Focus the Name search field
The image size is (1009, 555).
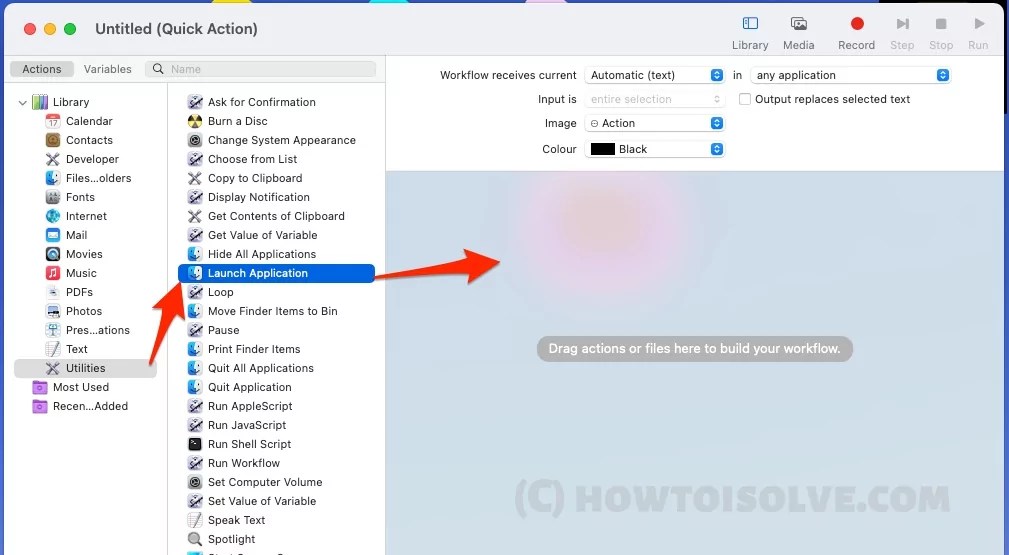(261, 69)
